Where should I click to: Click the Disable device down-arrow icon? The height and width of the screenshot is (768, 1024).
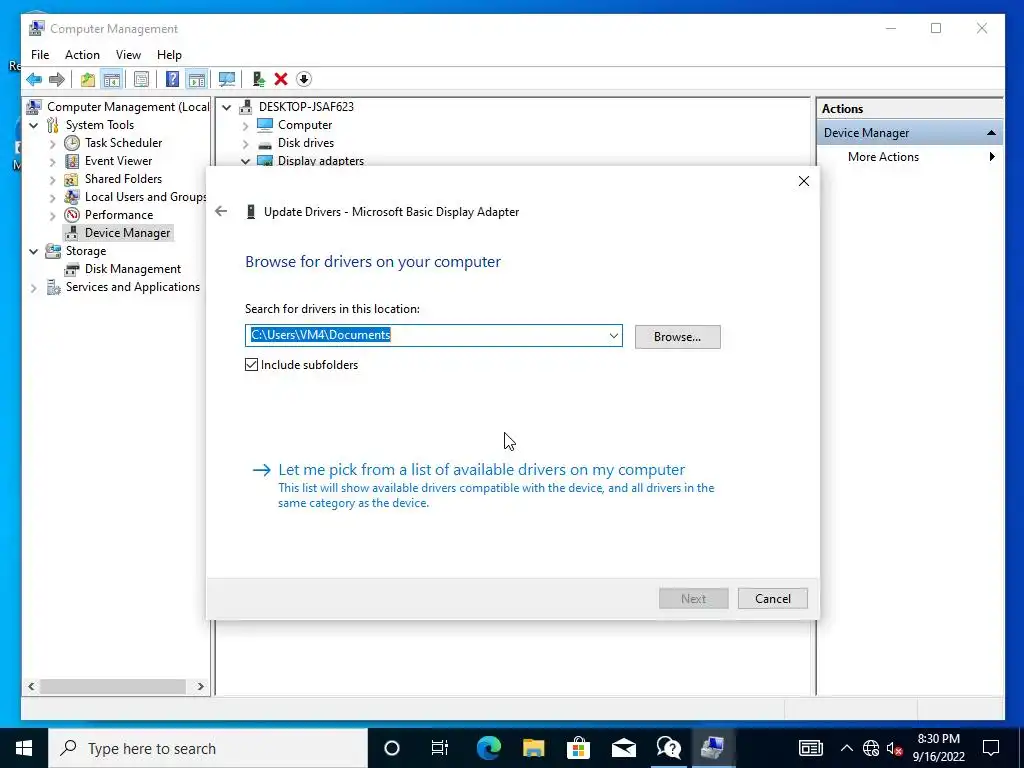304,80
